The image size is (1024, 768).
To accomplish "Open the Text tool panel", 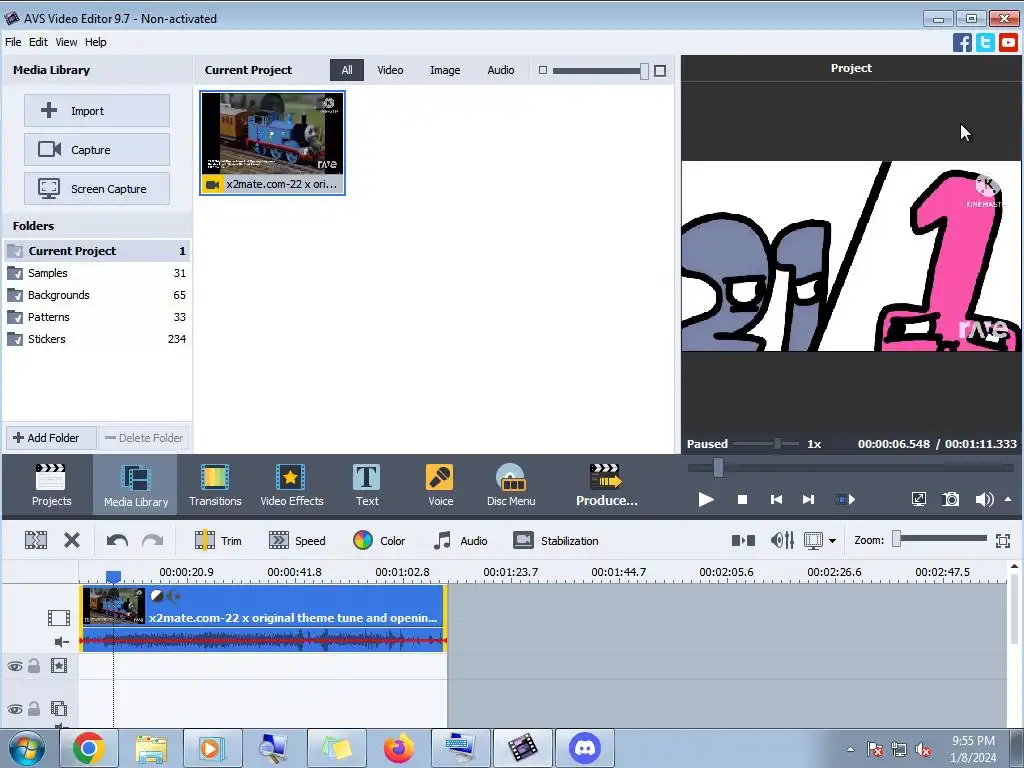I will 366,485.
